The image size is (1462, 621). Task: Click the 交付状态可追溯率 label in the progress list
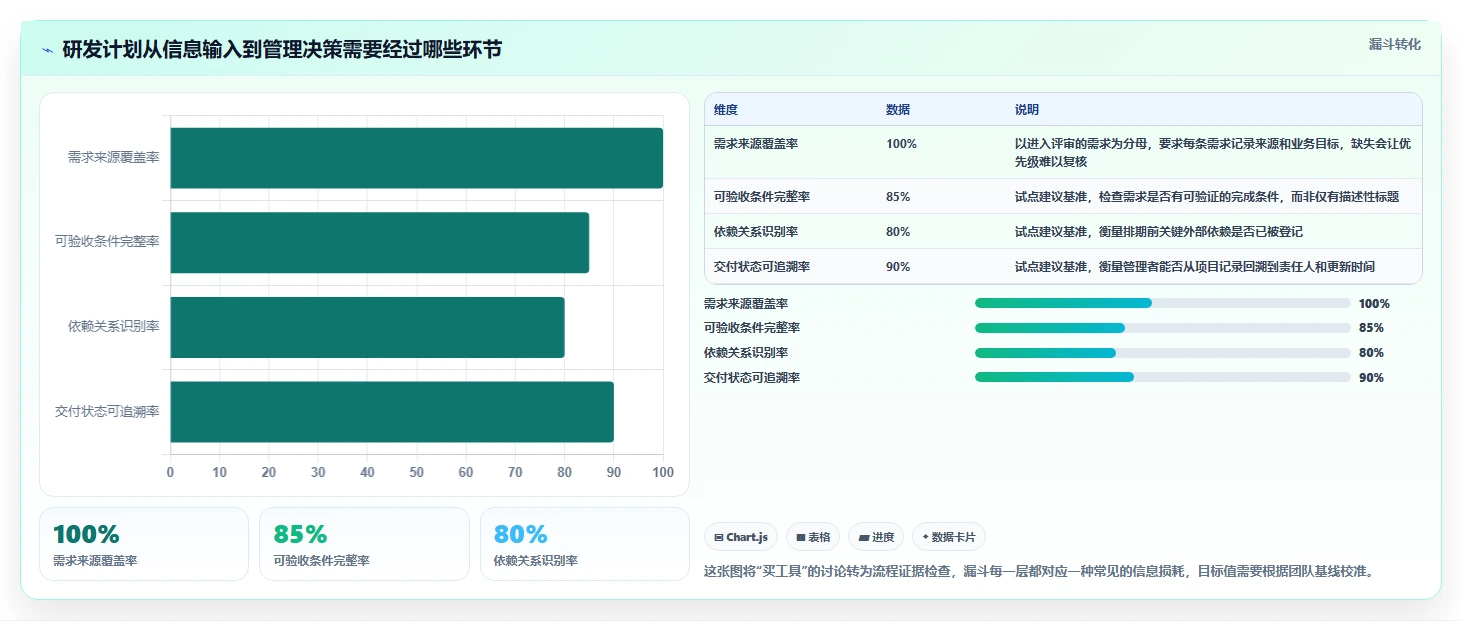[x=752, y=378]
